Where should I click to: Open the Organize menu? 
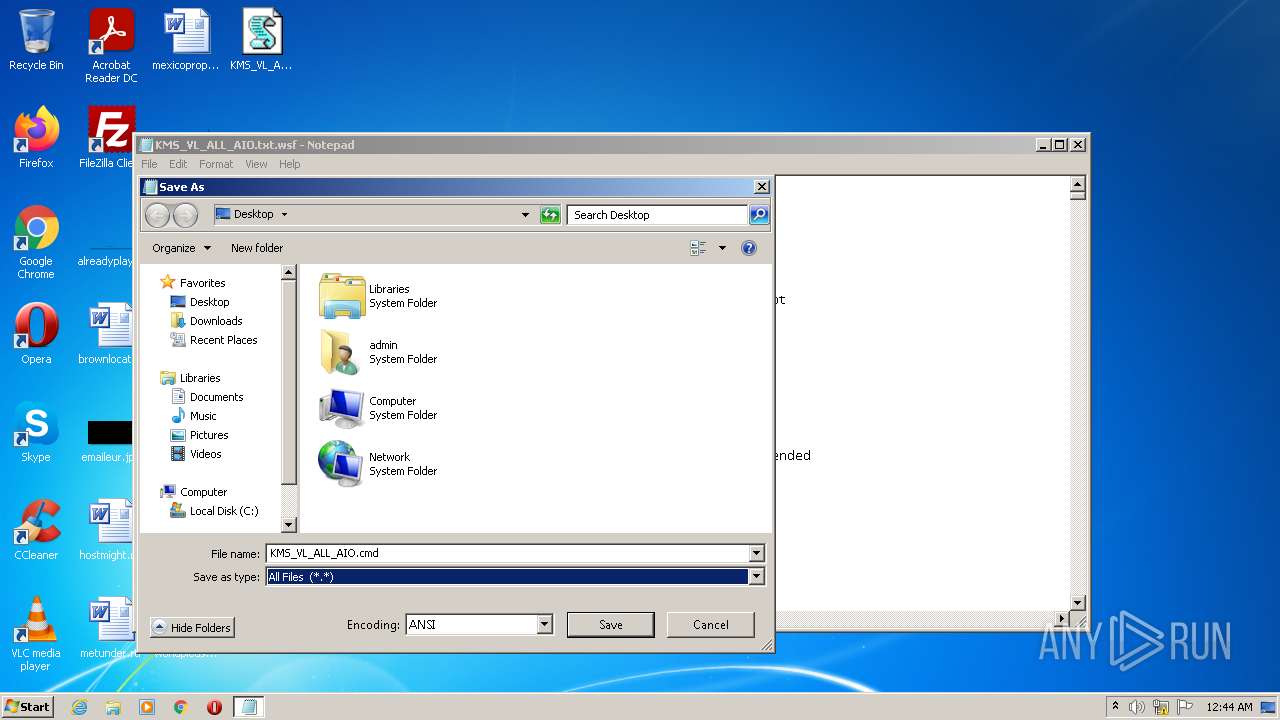[x=181, y=248]
